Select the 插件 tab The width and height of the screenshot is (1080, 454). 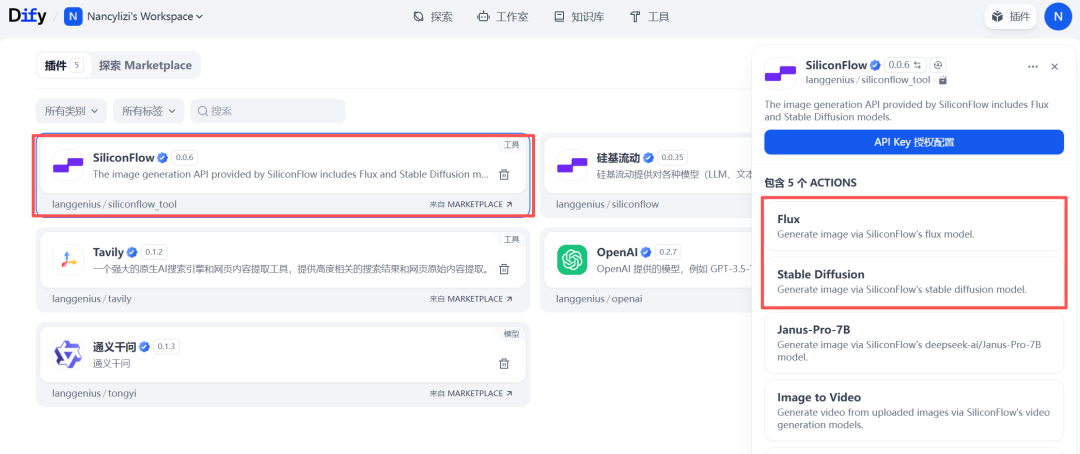(64, 65)
